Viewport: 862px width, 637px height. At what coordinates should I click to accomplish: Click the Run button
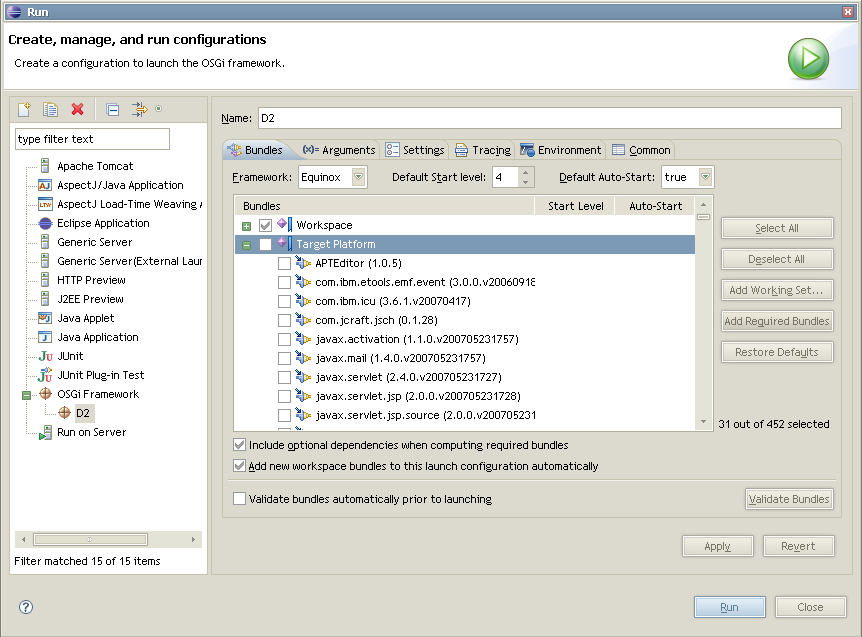coord(729,607)
